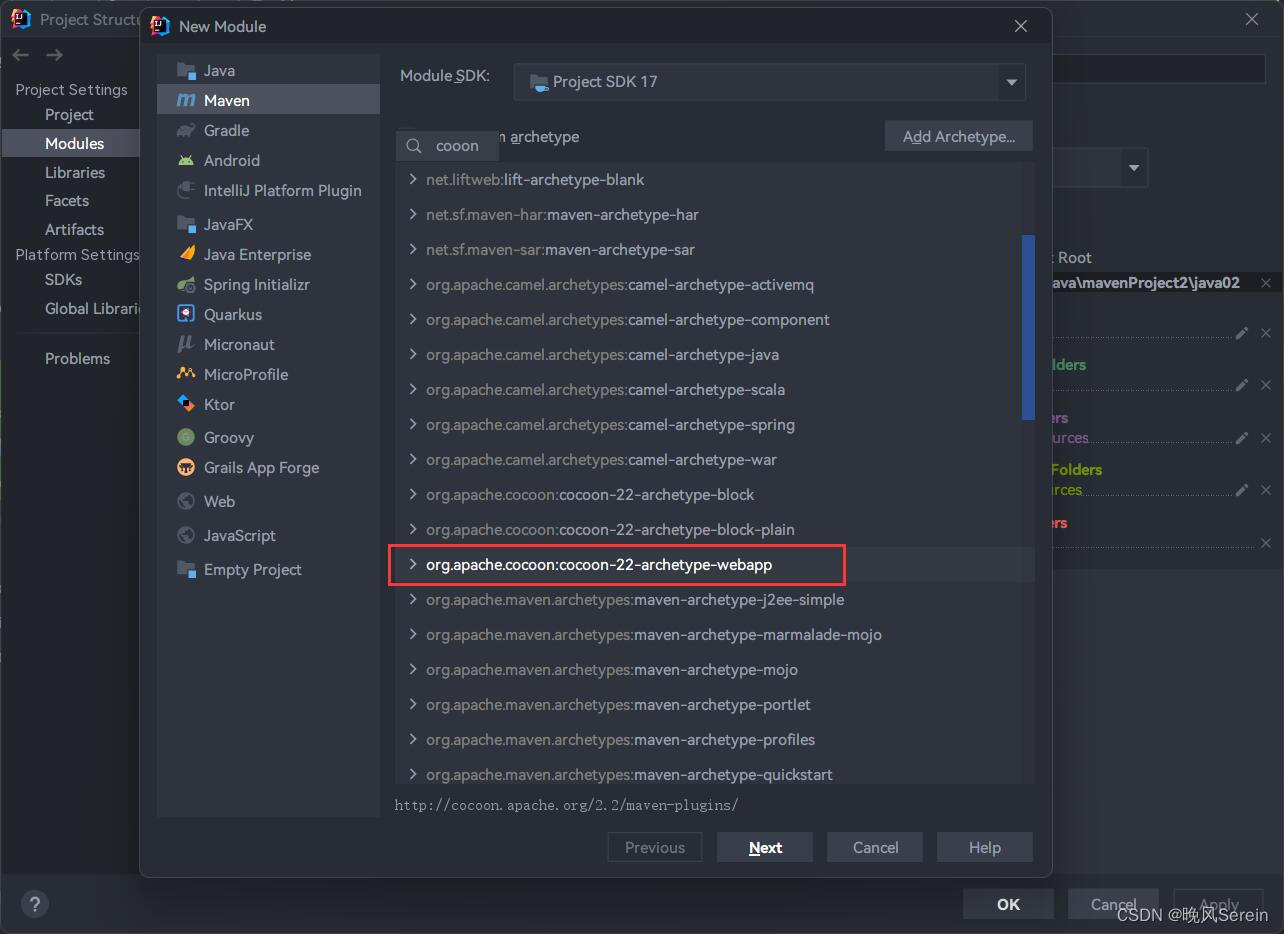Open Global Libraries settings
Image resolution: width=1284 pixels, height=934 pixels.
coord(92,309)
